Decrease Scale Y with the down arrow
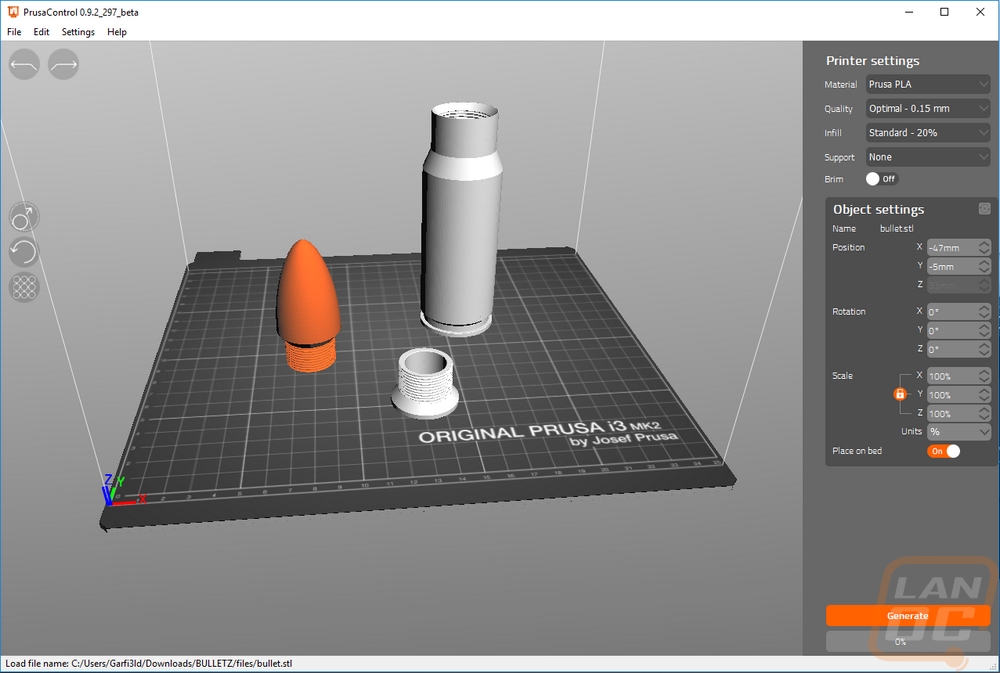This screenshot has width=1000, height=673. point(984,399)
